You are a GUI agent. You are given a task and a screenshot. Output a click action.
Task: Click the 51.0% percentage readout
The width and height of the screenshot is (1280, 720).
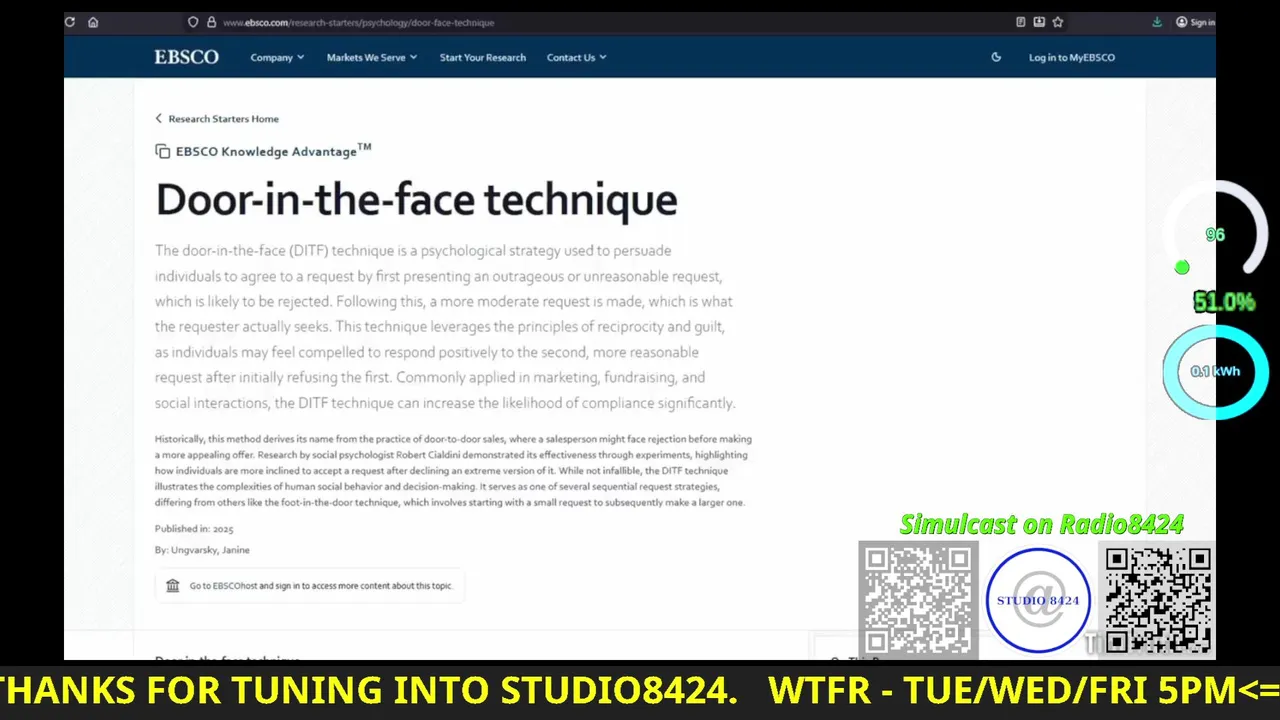coord(1224,302)
